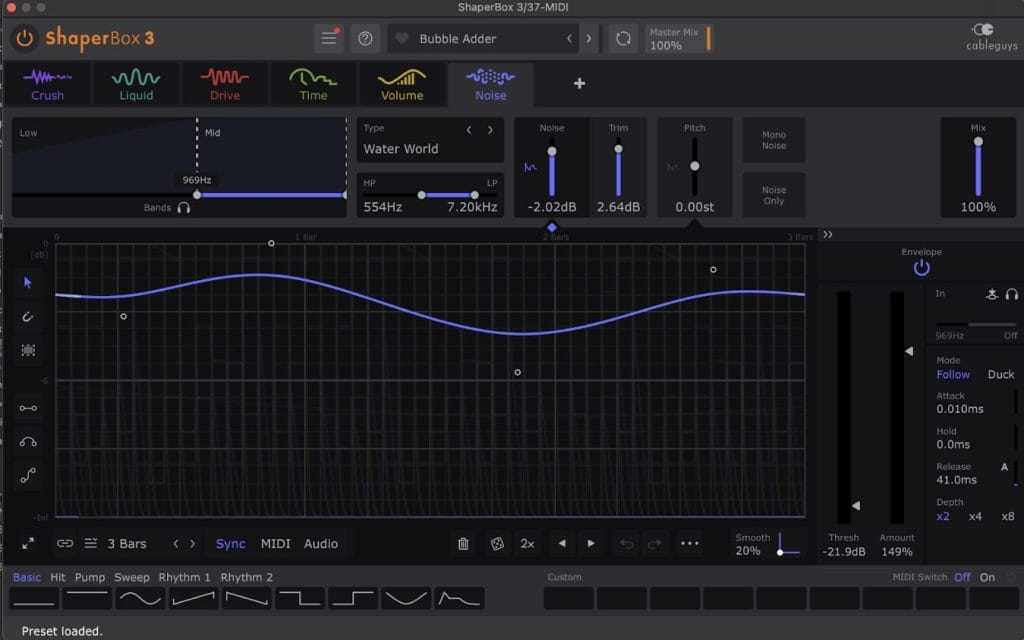Enable the Noise Only toggle
Image resolution: width=1024 pixels, height=640 pixels.
(x=774, y=195)
